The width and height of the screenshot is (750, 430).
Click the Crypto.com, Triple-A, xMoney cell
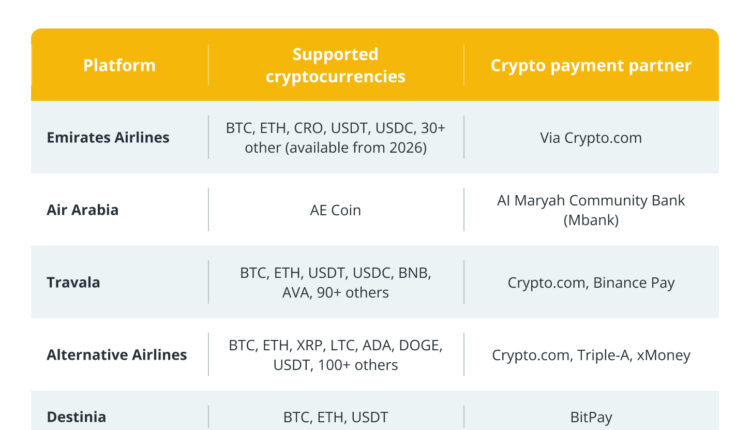(590, 355)
